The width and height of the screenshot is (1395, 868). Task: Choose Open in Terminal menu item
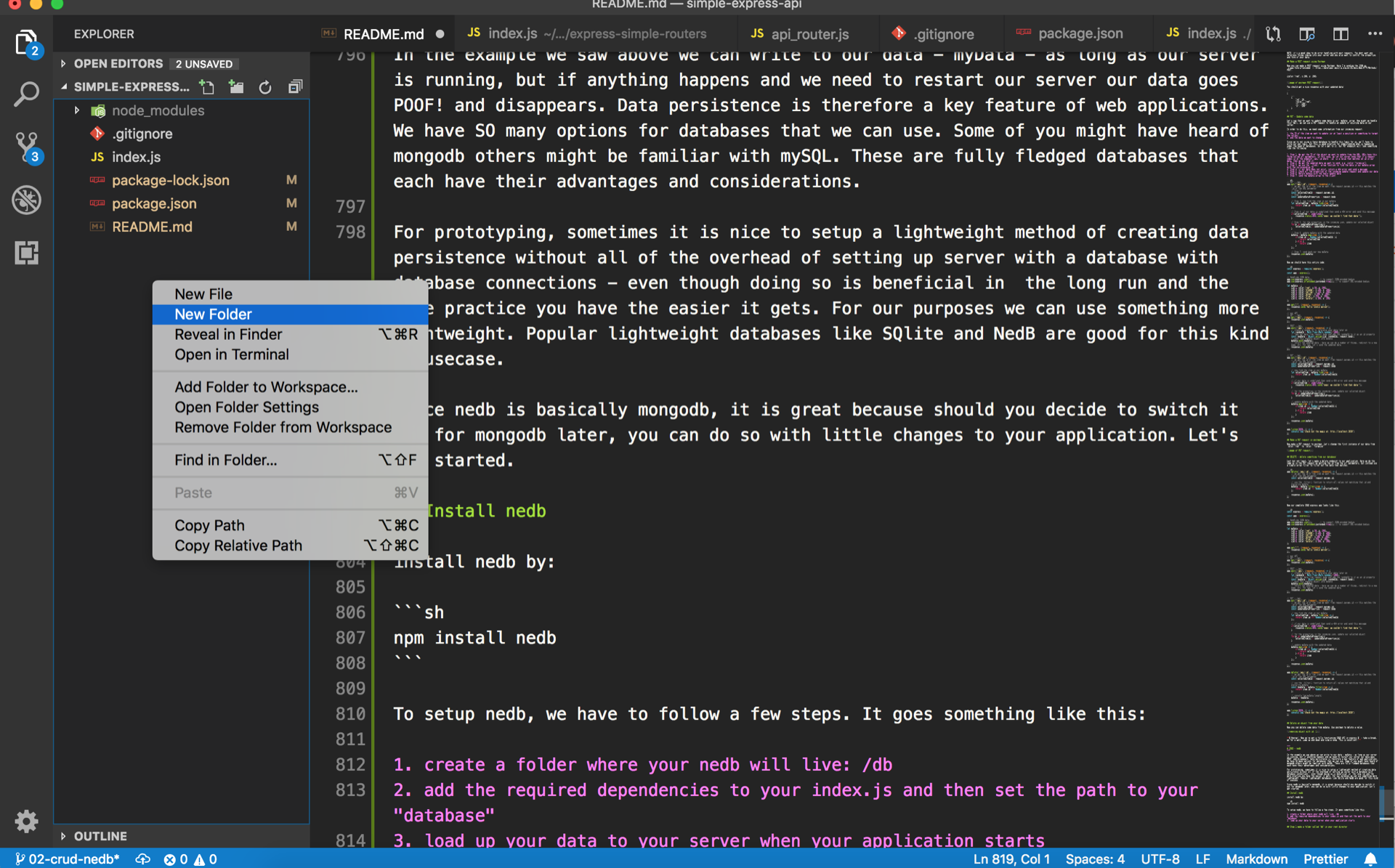[x=231, y=354]
